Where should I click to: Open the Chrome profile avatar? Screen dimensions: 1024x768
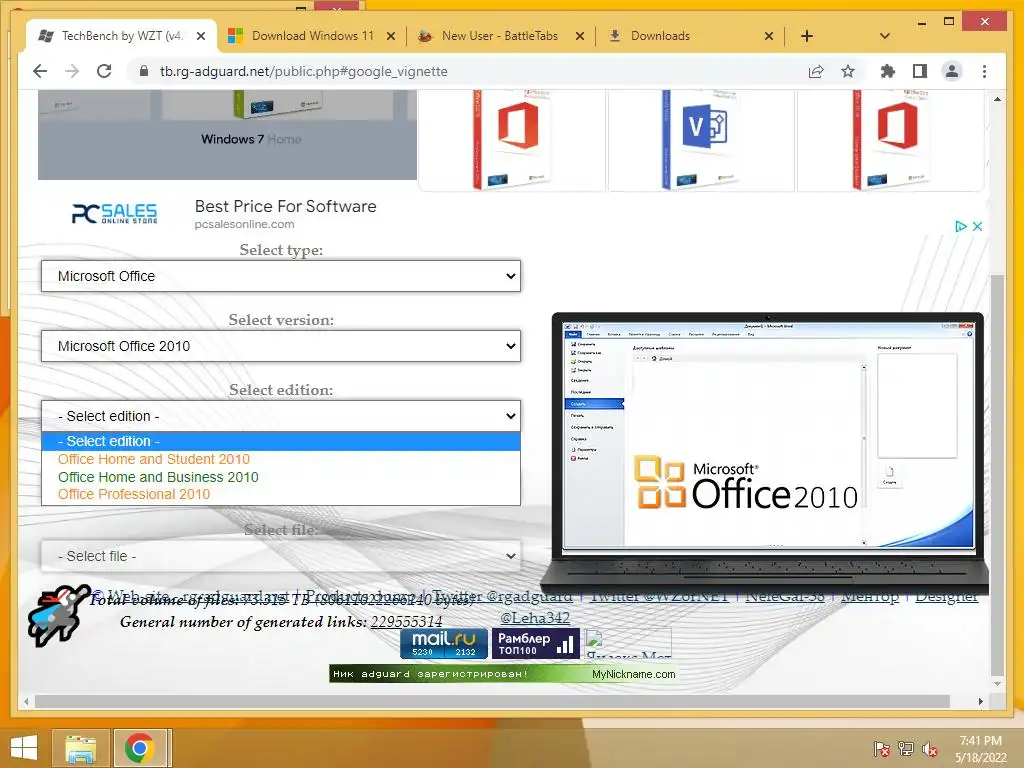952,71
